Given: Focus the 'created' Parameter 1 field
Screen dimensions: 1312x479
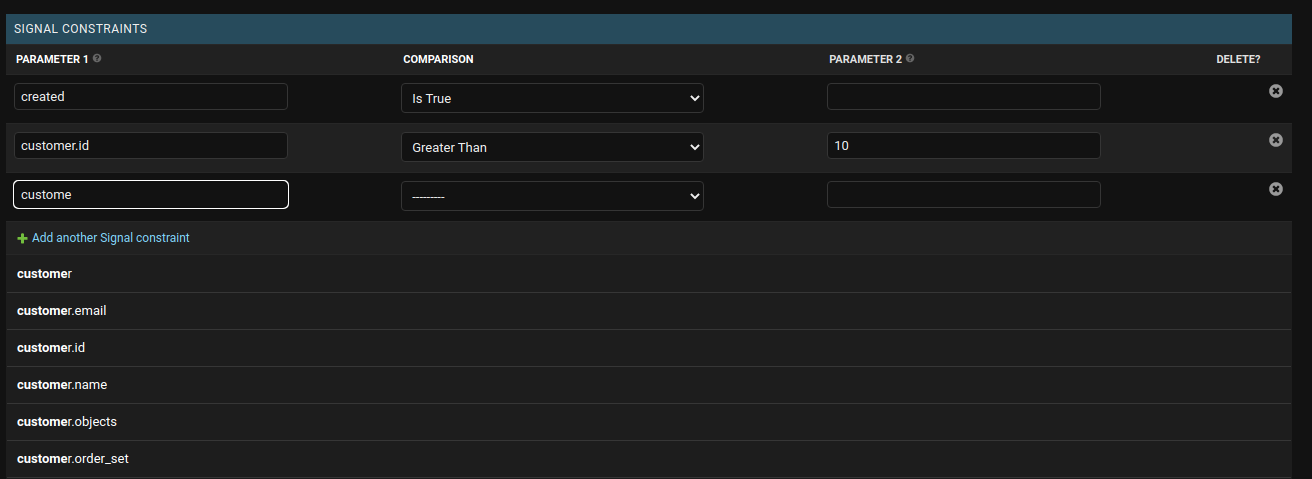Looking at the screenshot, I should click(151, 97).
